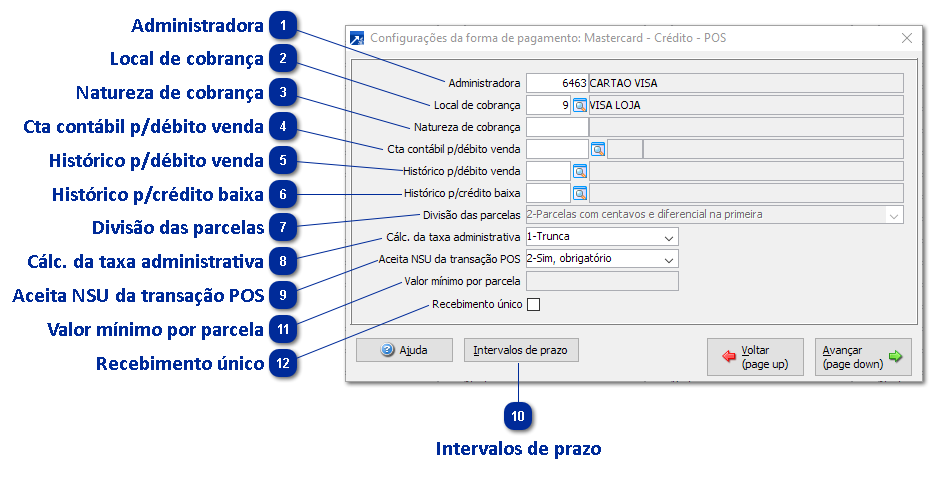Viewport: 936px width, 477px height.
Task: Focus the Local de cobrança code field
Action: click(x=547, y=105)
